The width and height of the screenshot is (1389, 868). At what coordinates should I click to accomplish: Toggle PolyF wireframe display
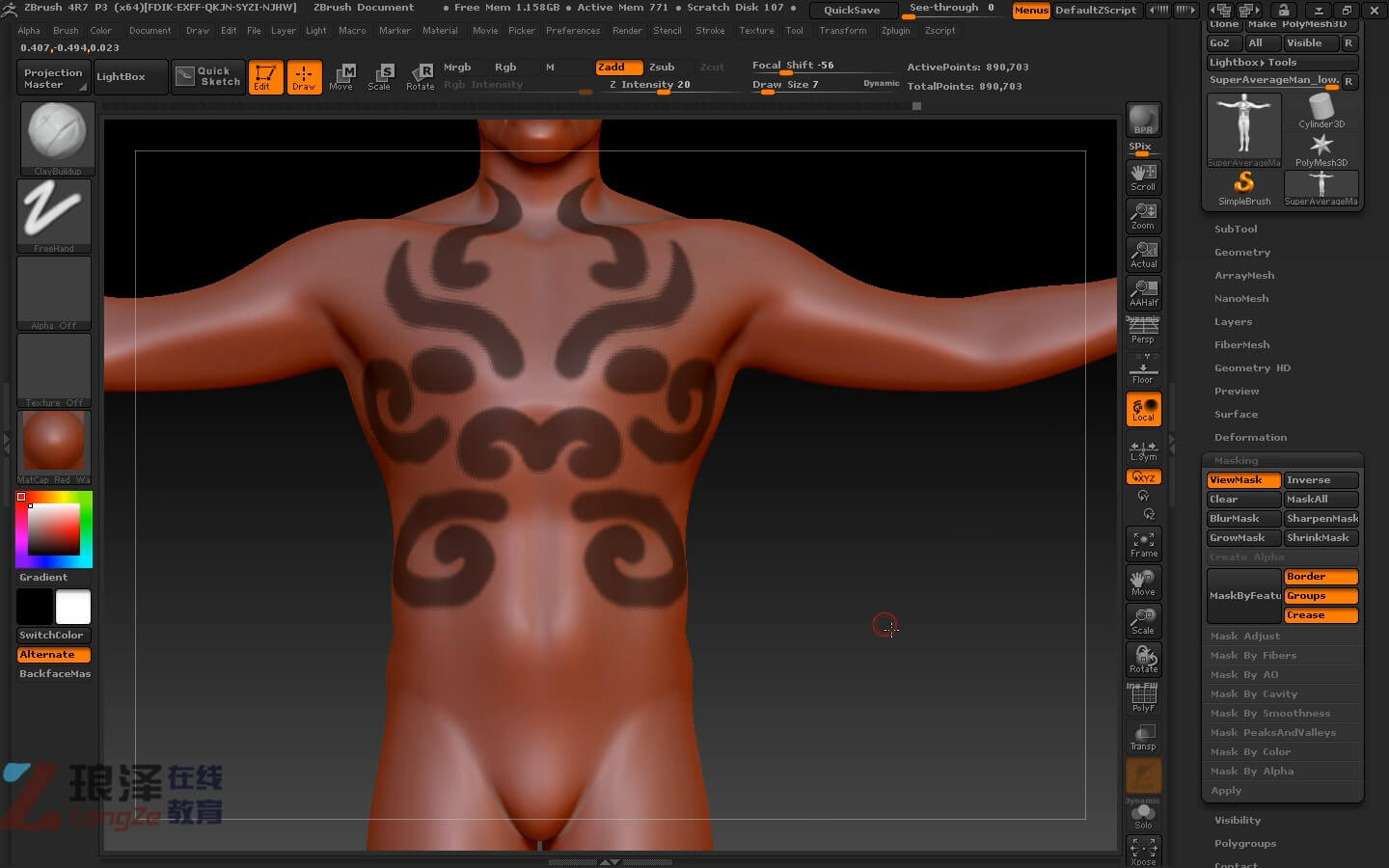[1143, 698]
